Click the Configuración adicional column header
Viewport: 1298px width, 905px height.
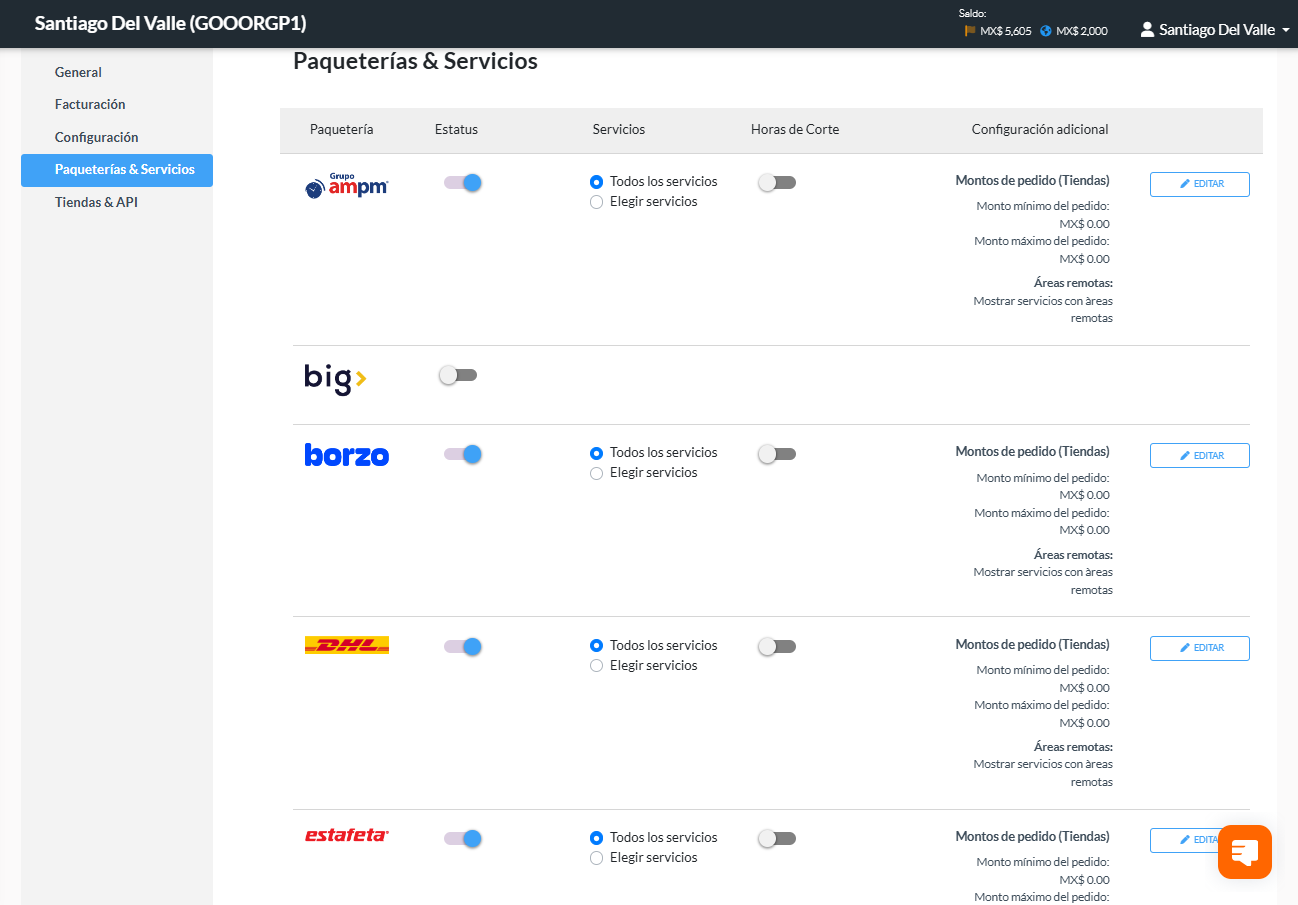coord(1040,130)
